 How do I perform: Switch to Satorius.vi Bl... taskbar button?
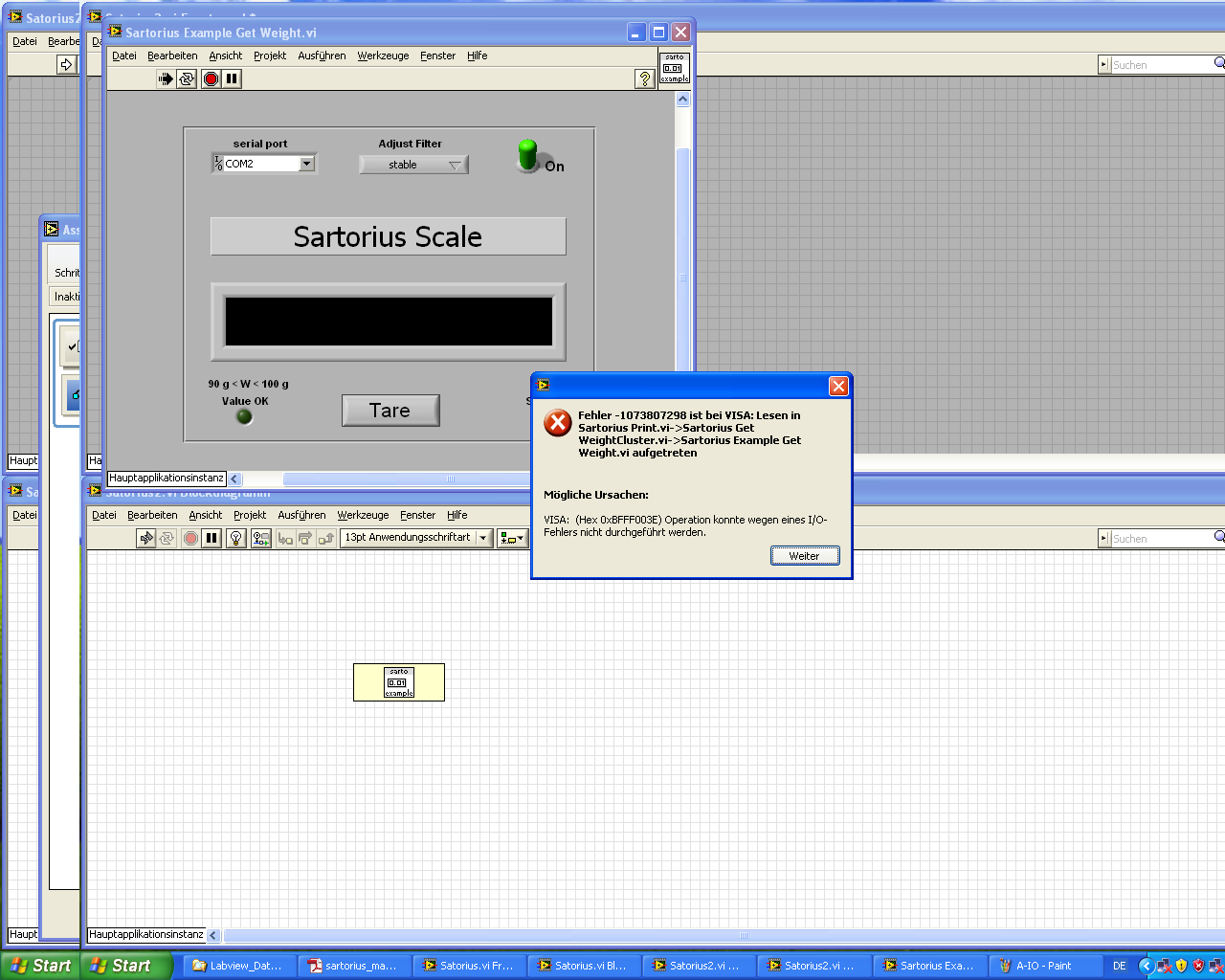(x=584, y=966)
